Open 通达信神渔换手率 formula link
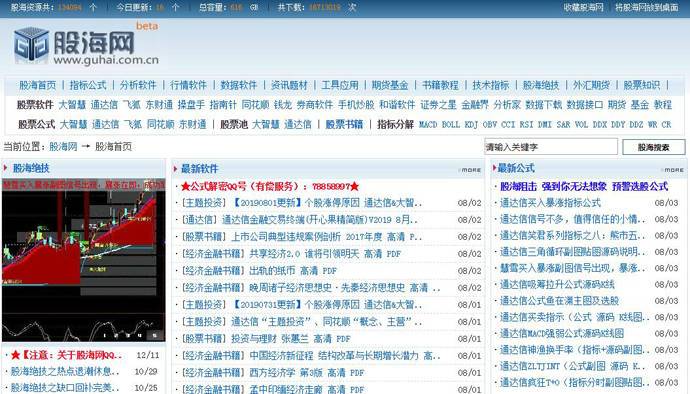Viewport: 690px width, 394px height. click(574, 350)
